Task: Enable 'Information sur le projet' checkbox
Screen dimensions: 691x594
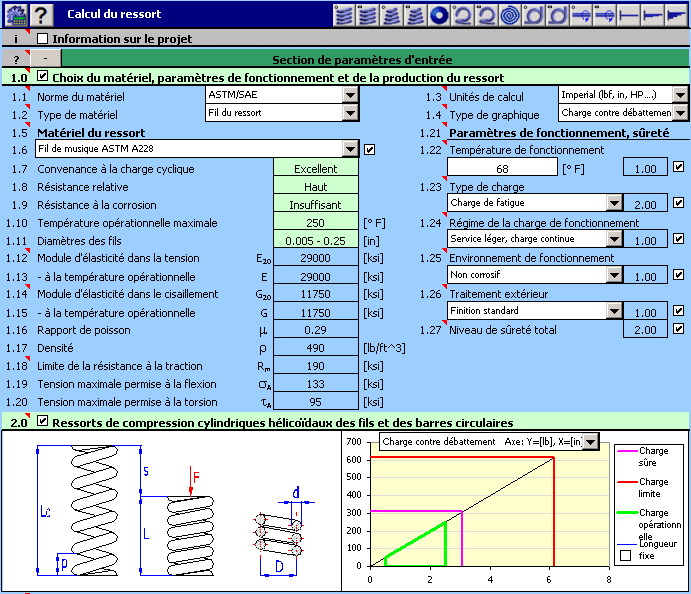Action: (42, 39)
